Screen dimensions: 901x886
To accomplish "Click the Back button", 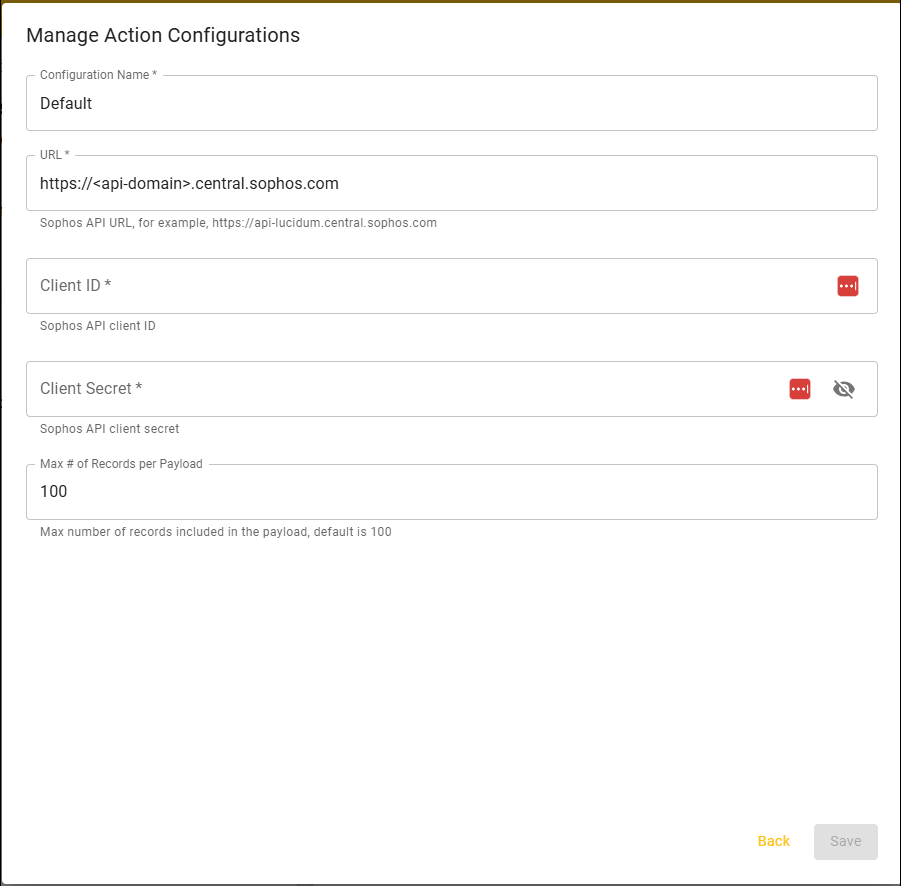I will coord(773,841).
